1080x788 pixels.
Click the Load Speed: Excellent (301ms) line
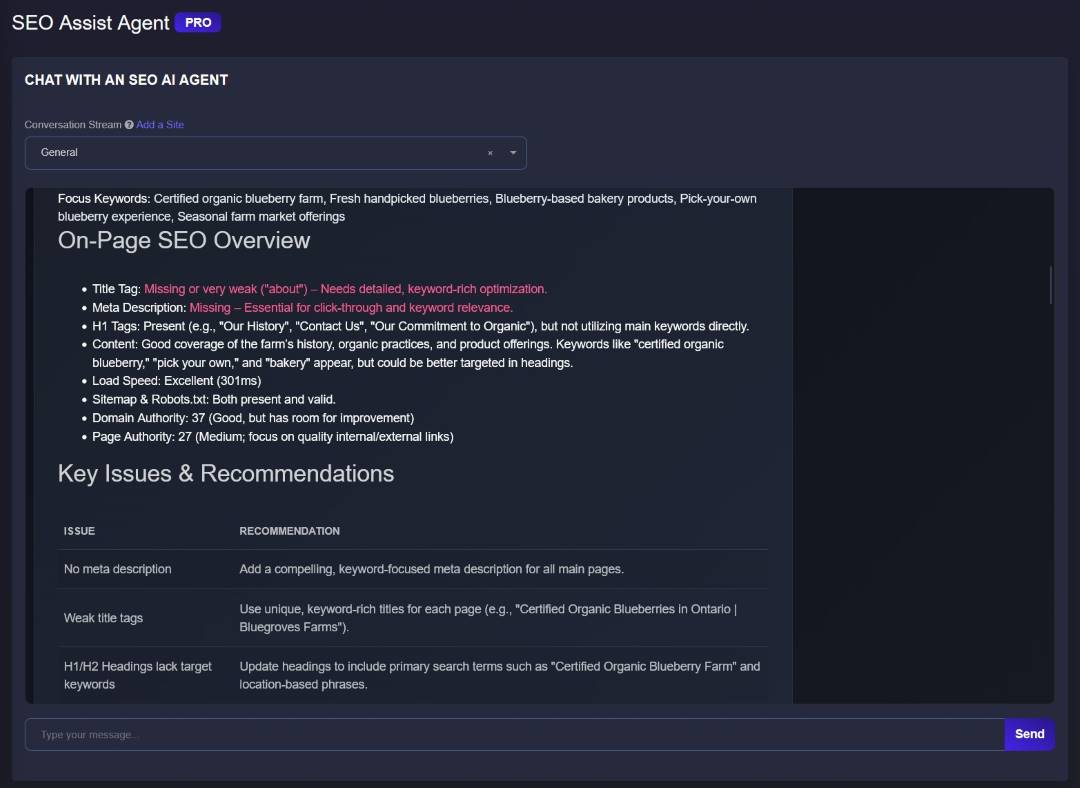pos(176,381)
